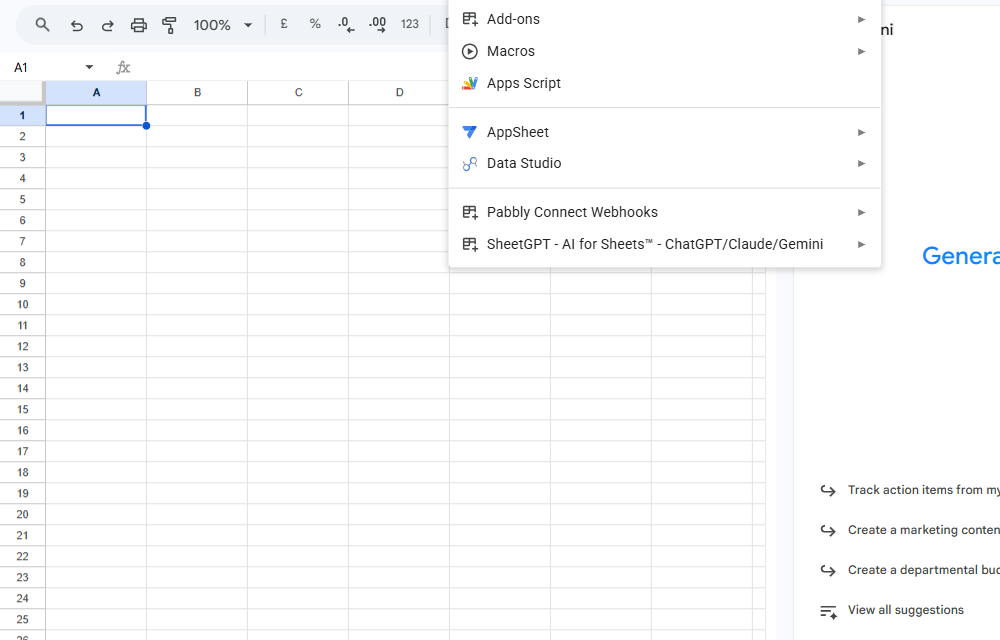
Task: Select column B header
Action: pyautogui.click(x=197, y=92)
